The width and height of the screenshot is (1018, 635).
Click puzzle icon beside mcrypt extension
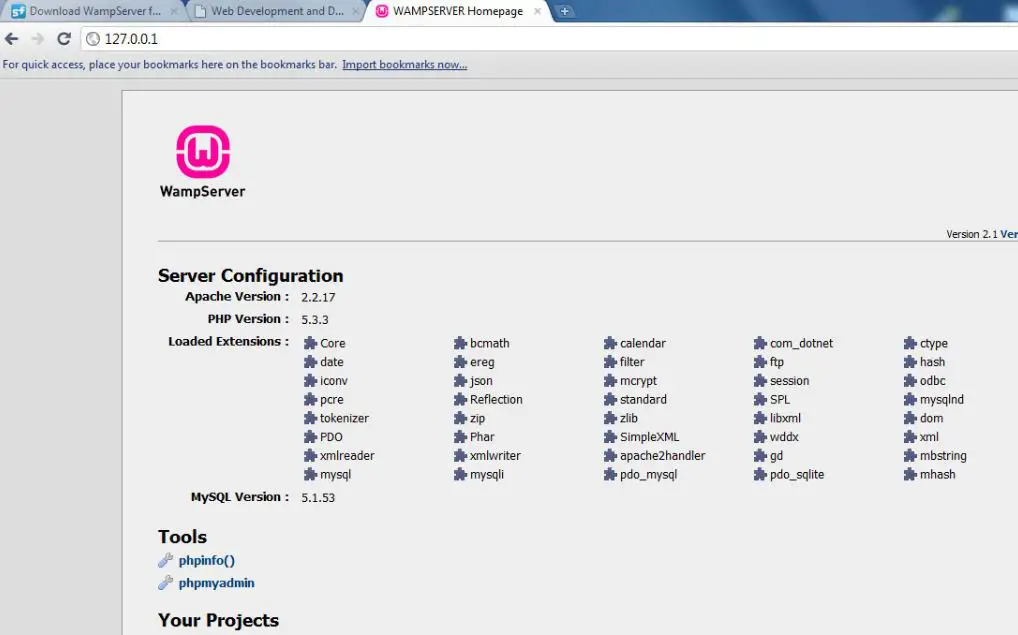click(x=610, y=380)
